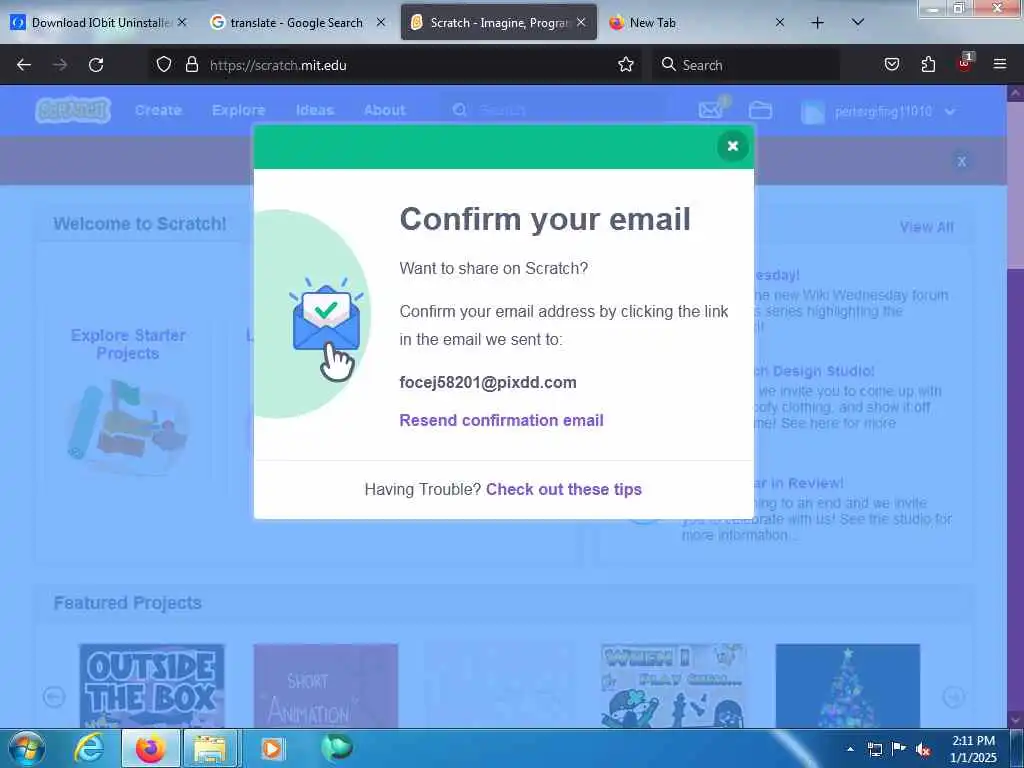The height and width of the screenshot is (768, 1024).
Task: Click the Firefox Search box
Action: (746, 65)
